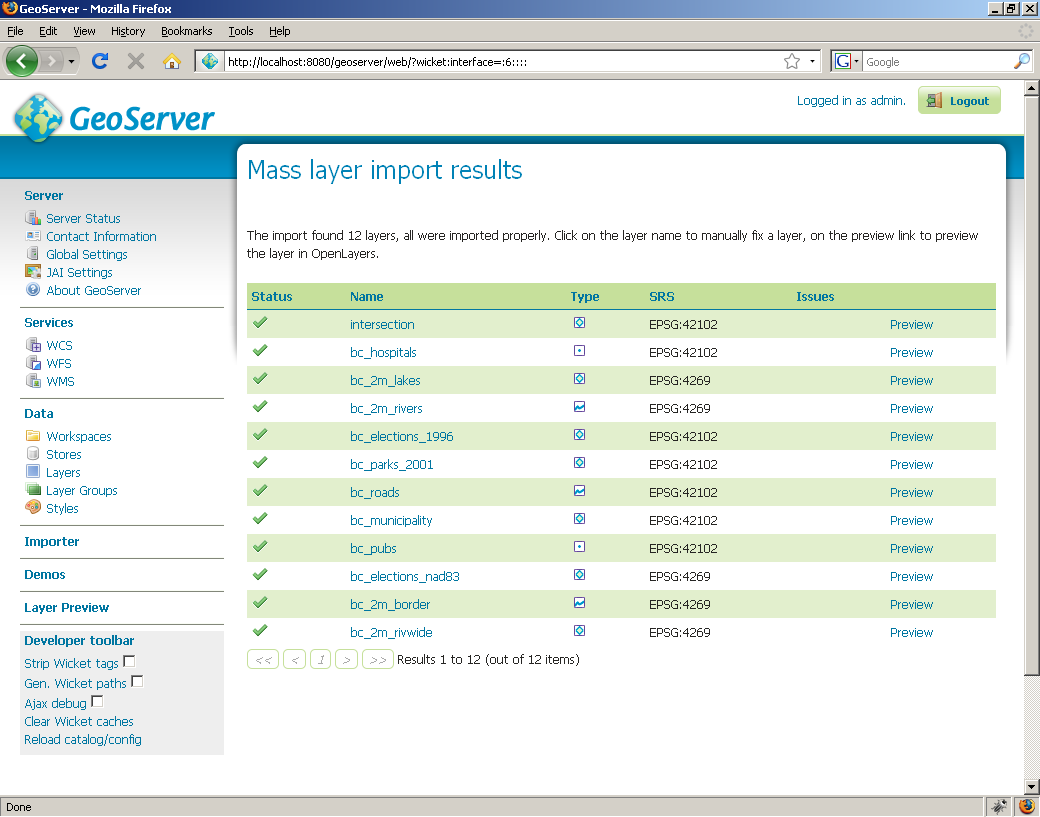Click the type icon for bc_roads row
The image size is (1040, 817).
[579, 491]
